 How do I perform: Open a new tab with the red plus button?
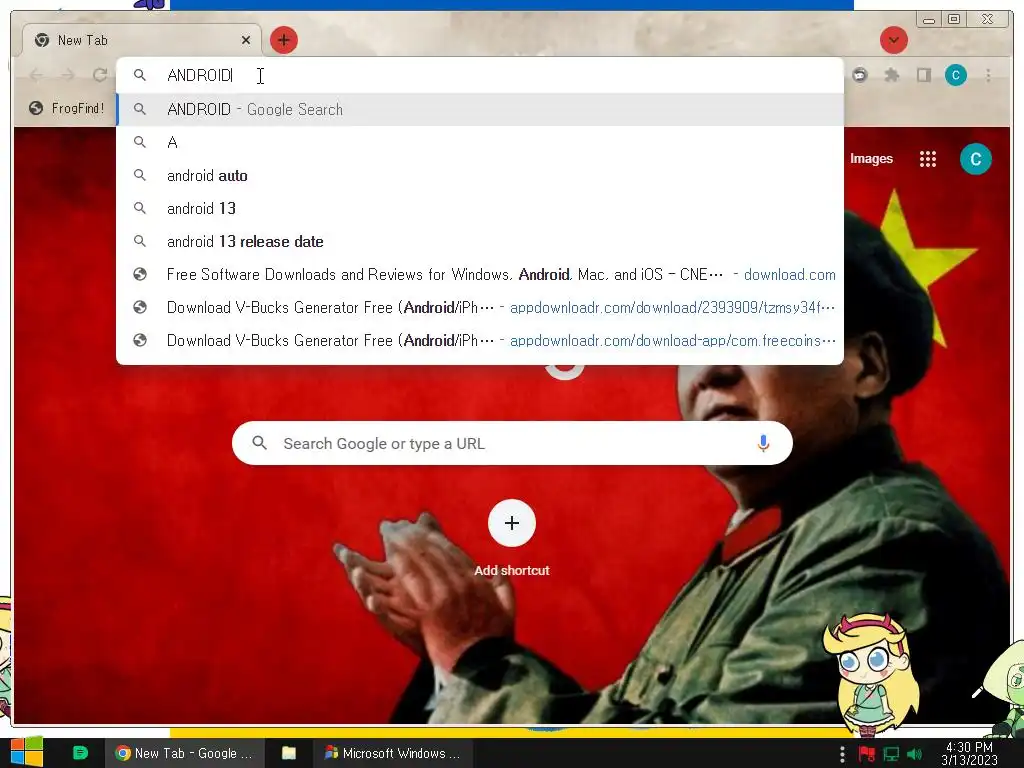coord(283,40)
